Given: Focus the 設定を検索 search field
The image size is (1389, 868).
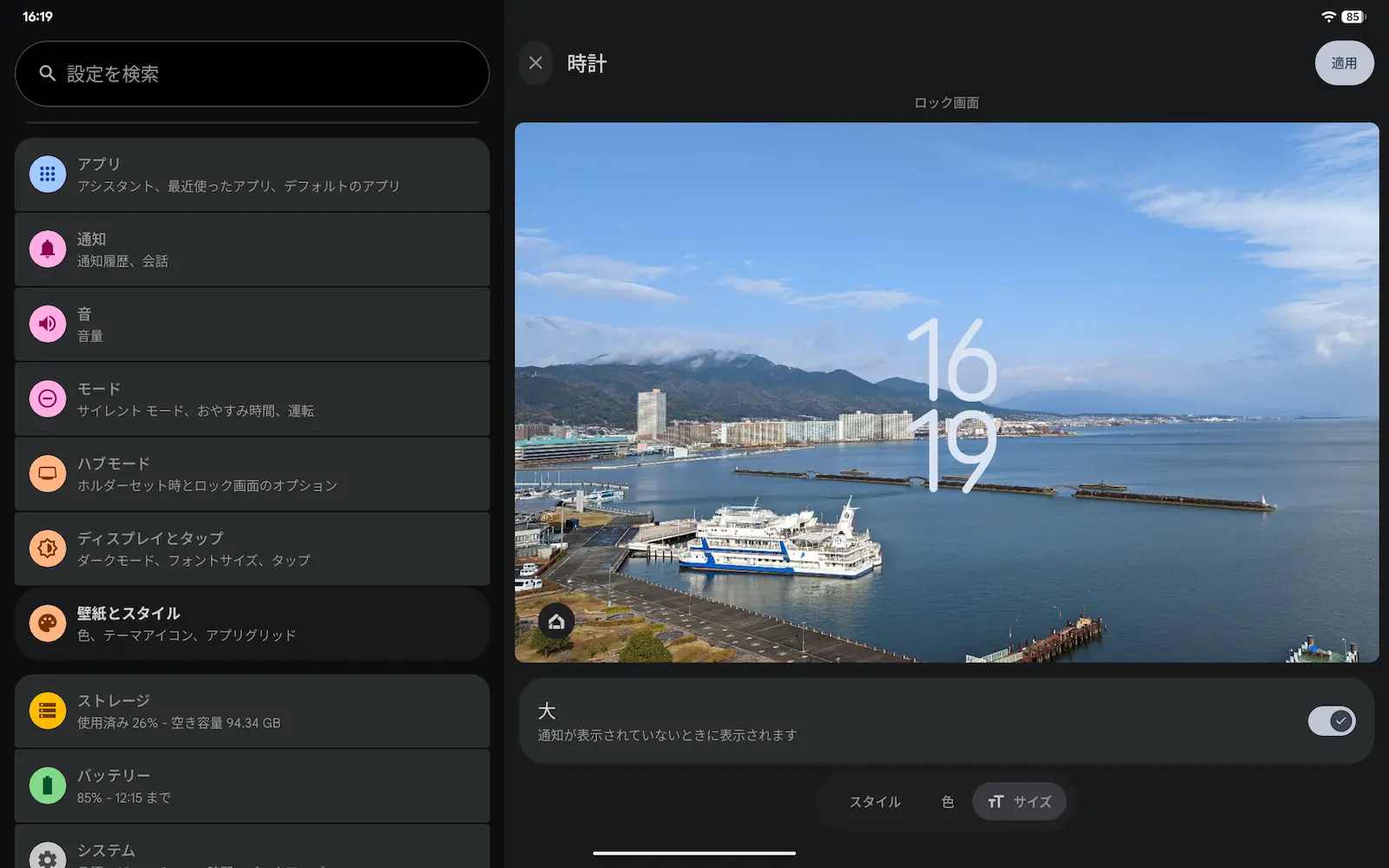Looking at the screenshot, I should 252,74.
